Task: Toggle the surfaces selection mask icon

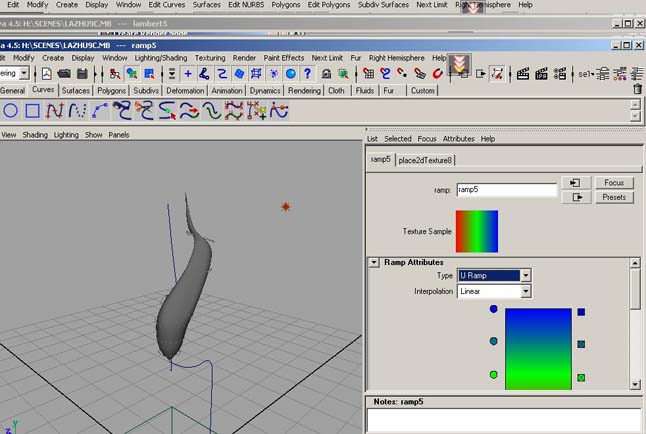Action: pyautogui.click(x=239, y=74)
